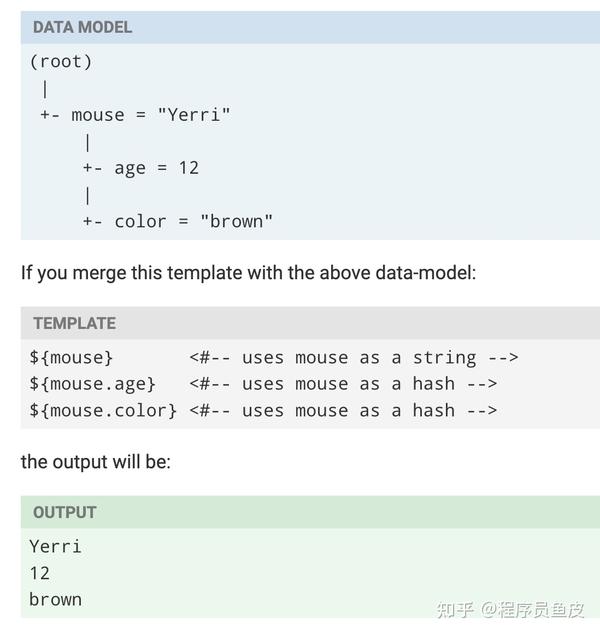Click the Yerri line in the output

[x=55, y=546]
